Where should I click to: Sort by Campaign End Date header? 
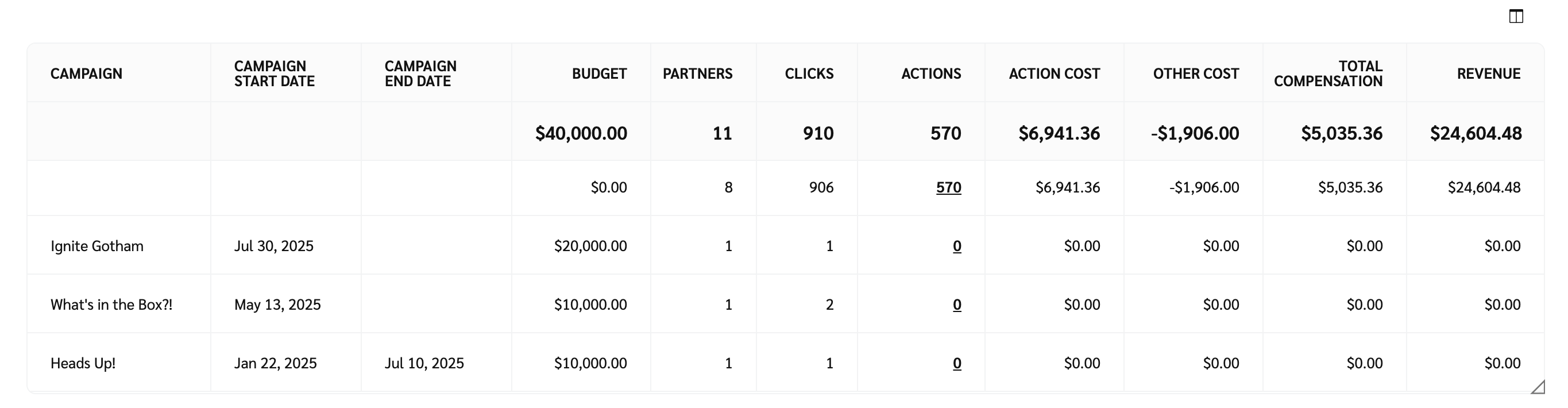pyautogui.click(x=420, y=74)
